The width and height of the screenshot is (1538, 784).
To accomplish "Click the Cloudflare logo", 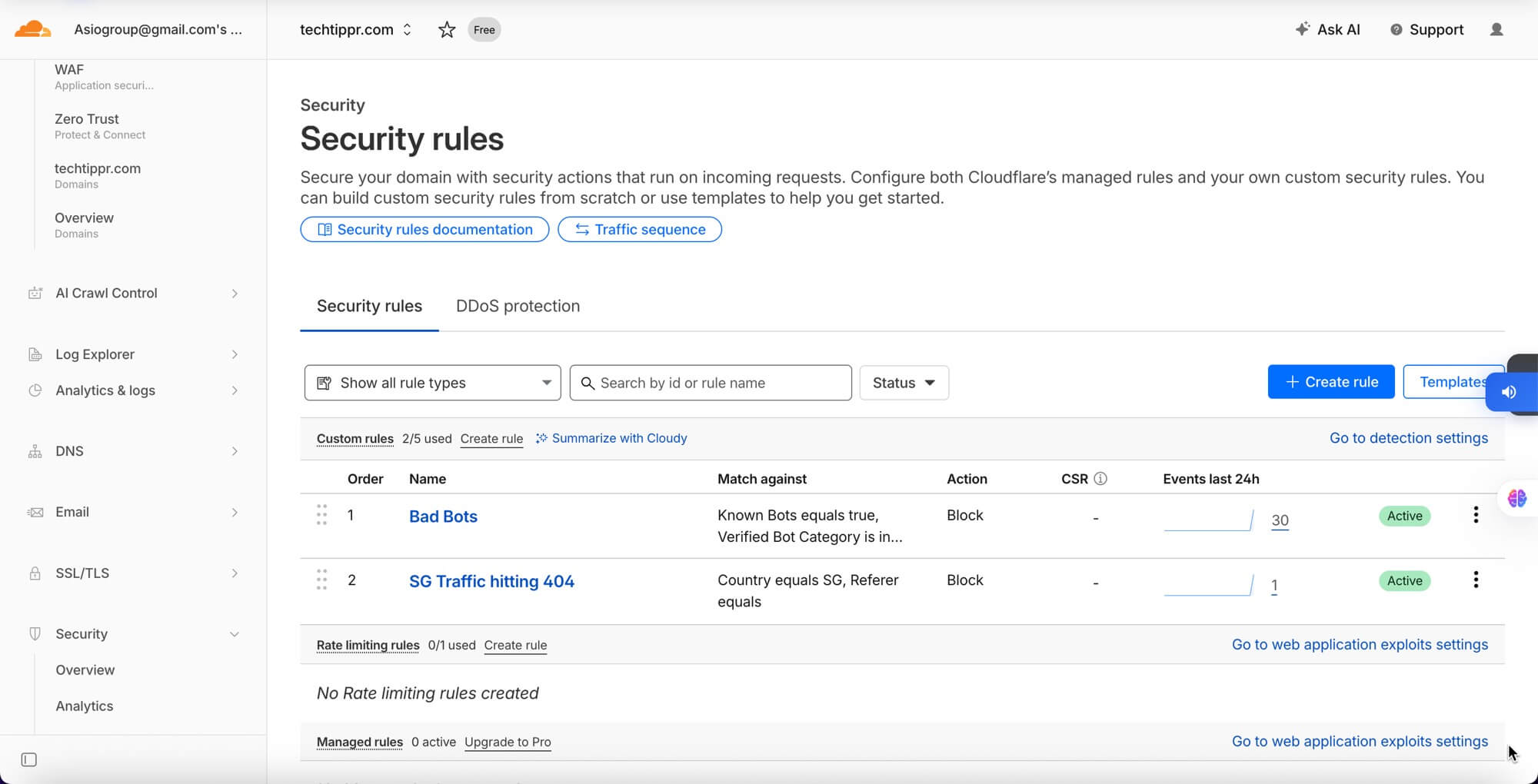I will click(x=33, y=30).
